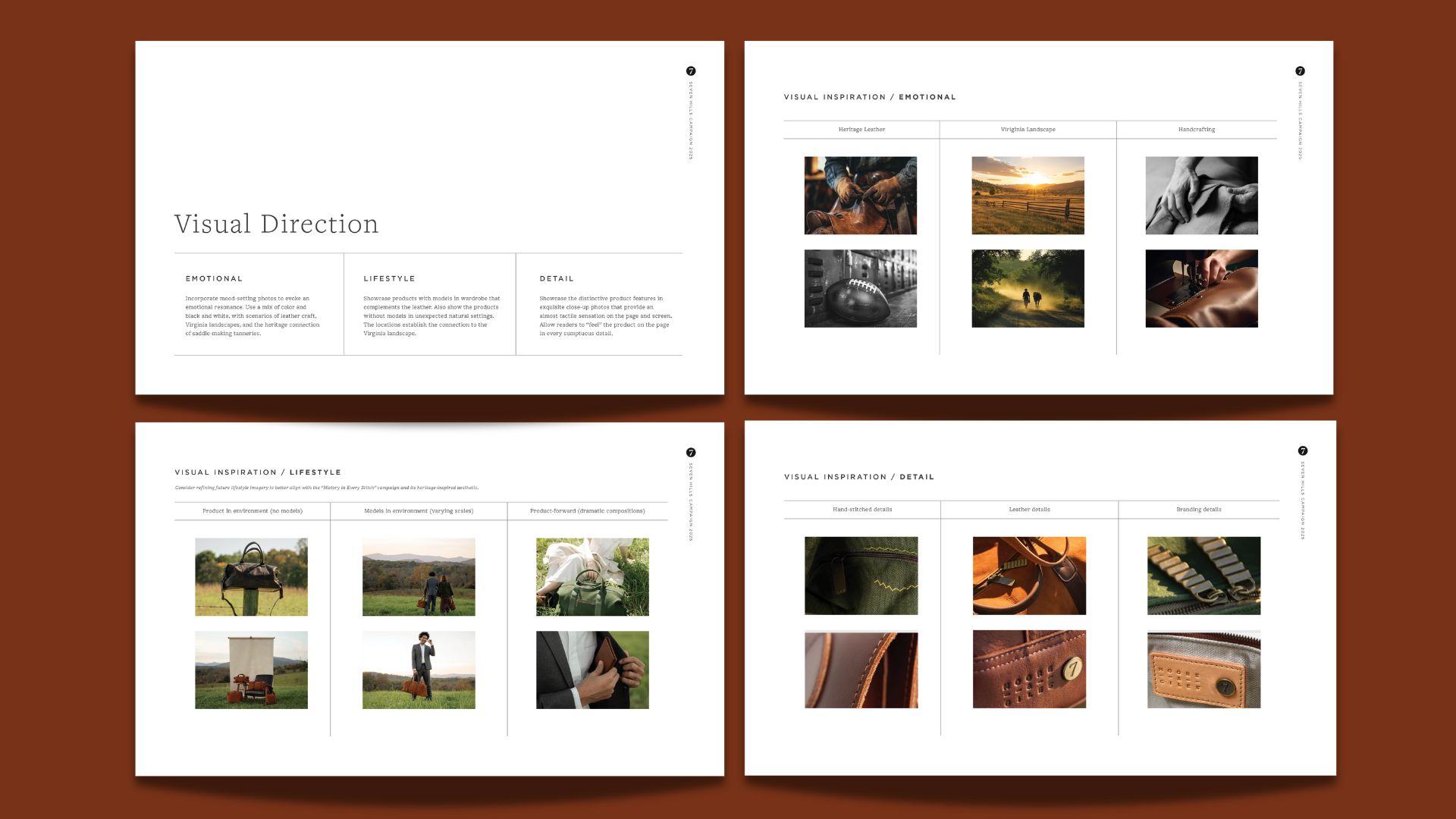Click the duffel bag on fence post photo
The width and height of the screenshot is (1456, 819).
tap(251, 577)
